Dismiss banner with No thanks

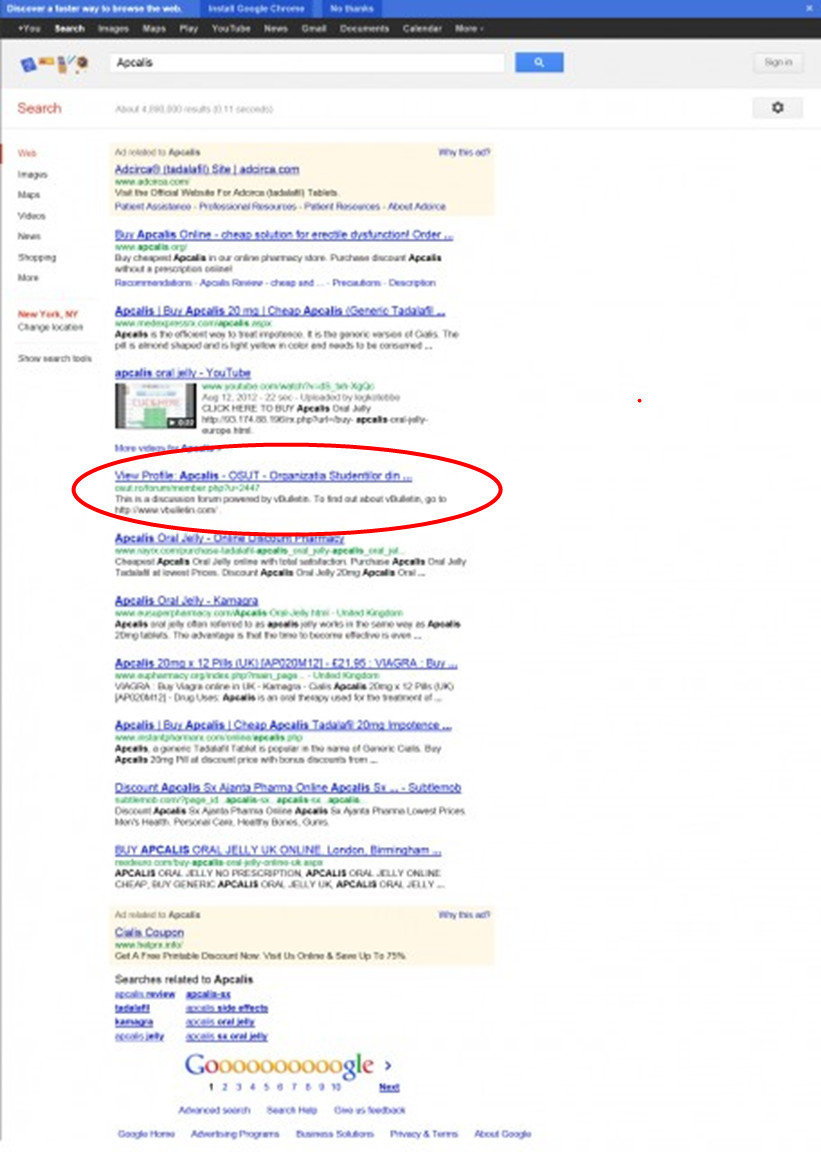pos(351,9)
